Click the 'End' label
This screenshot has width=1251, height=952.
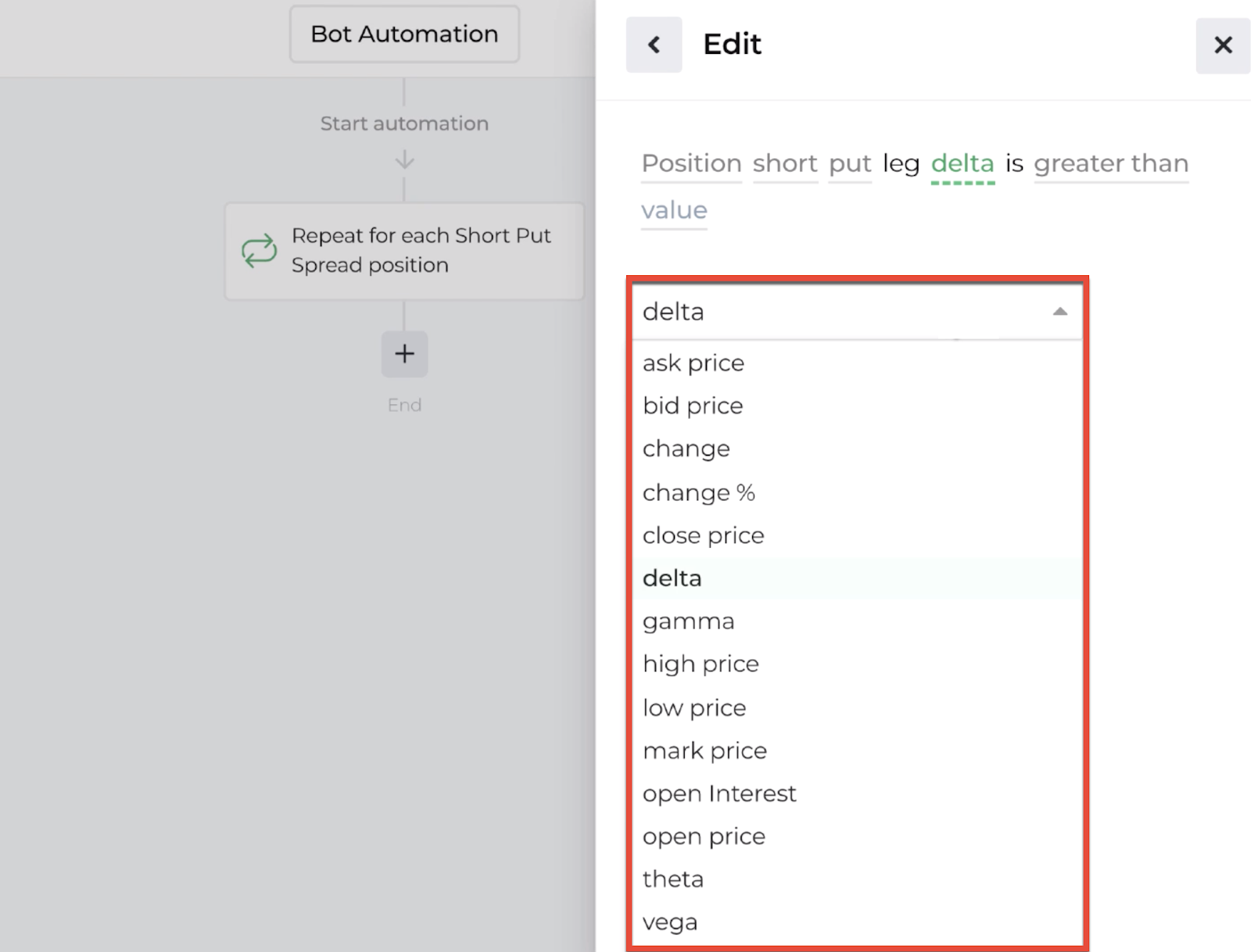pos(404,405)
